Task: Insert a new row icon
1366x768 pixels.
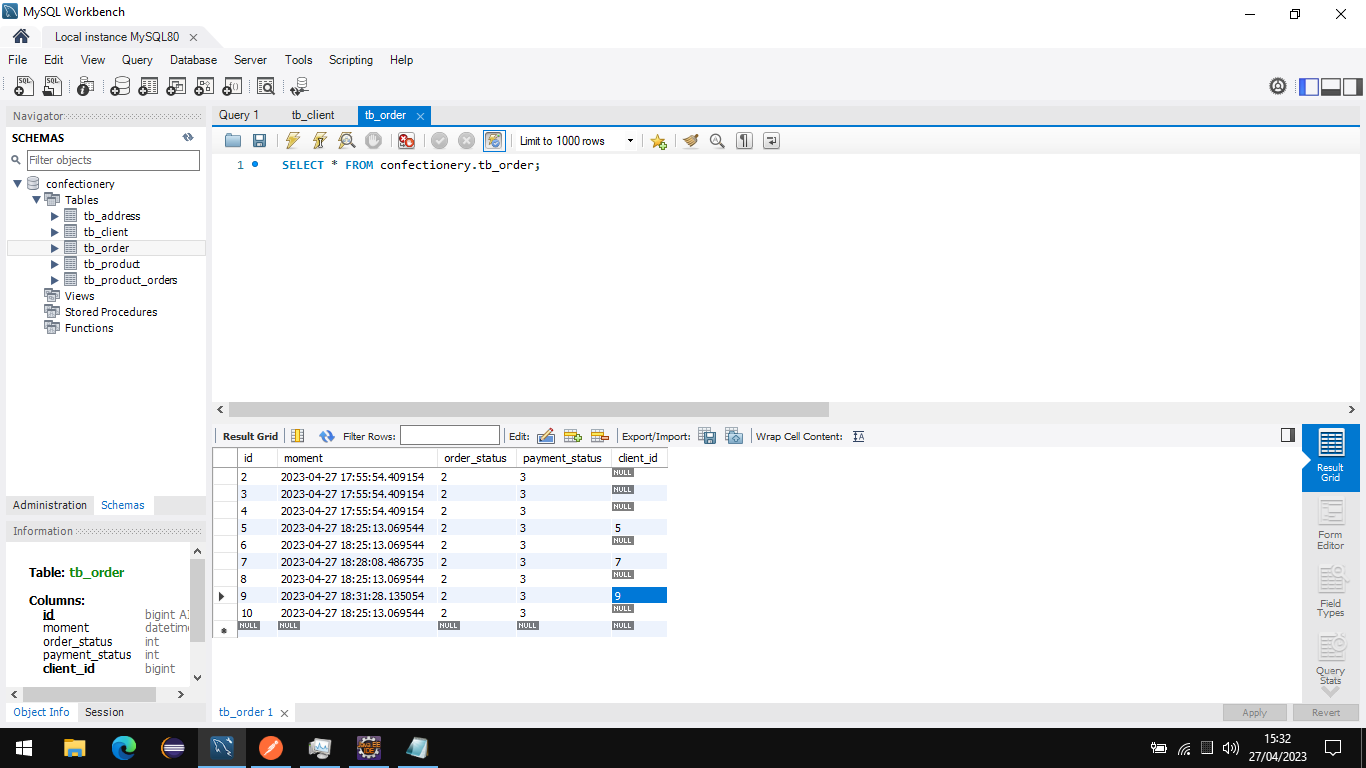Action: click(x=573, y=436)
